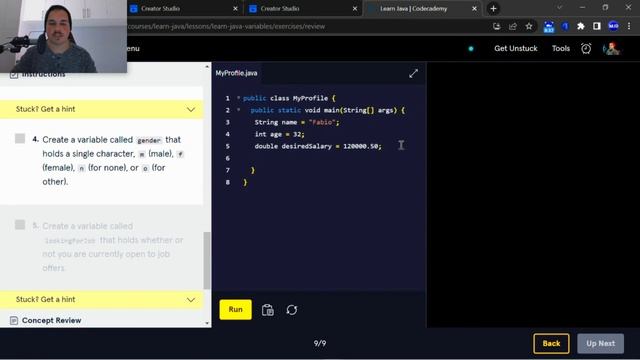Open a new browser tab
The image size is (640, 360).
493,9
